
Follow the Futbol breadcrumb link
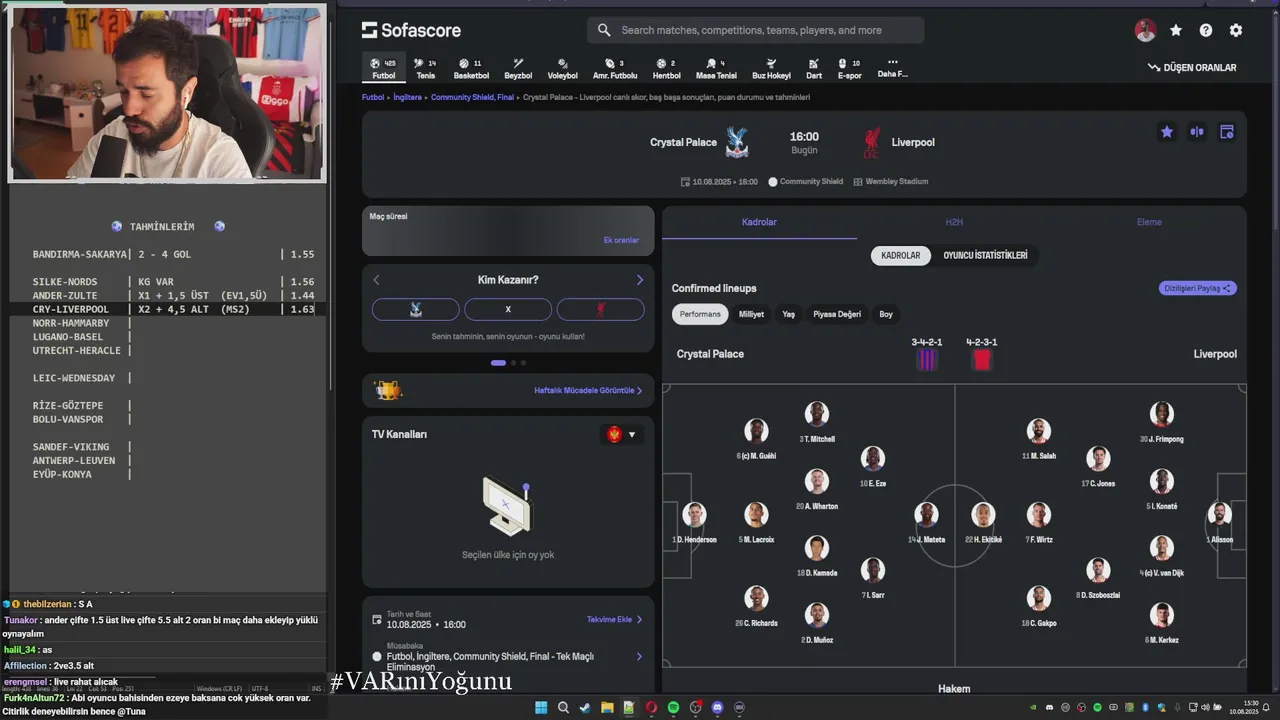[373, 97]
